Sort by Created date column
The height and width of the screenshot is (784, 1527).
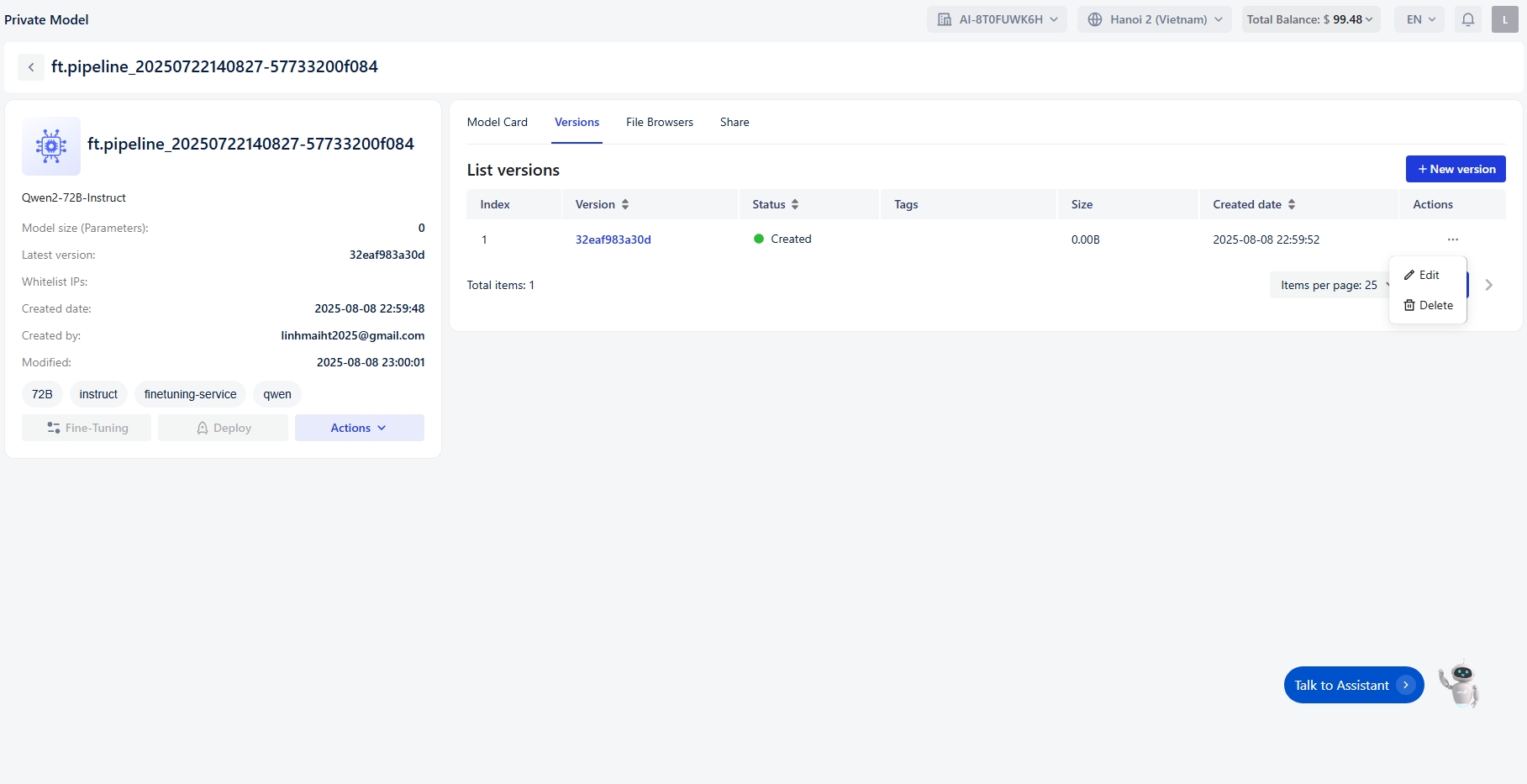pyautogui.click(x=1291, y=204)
